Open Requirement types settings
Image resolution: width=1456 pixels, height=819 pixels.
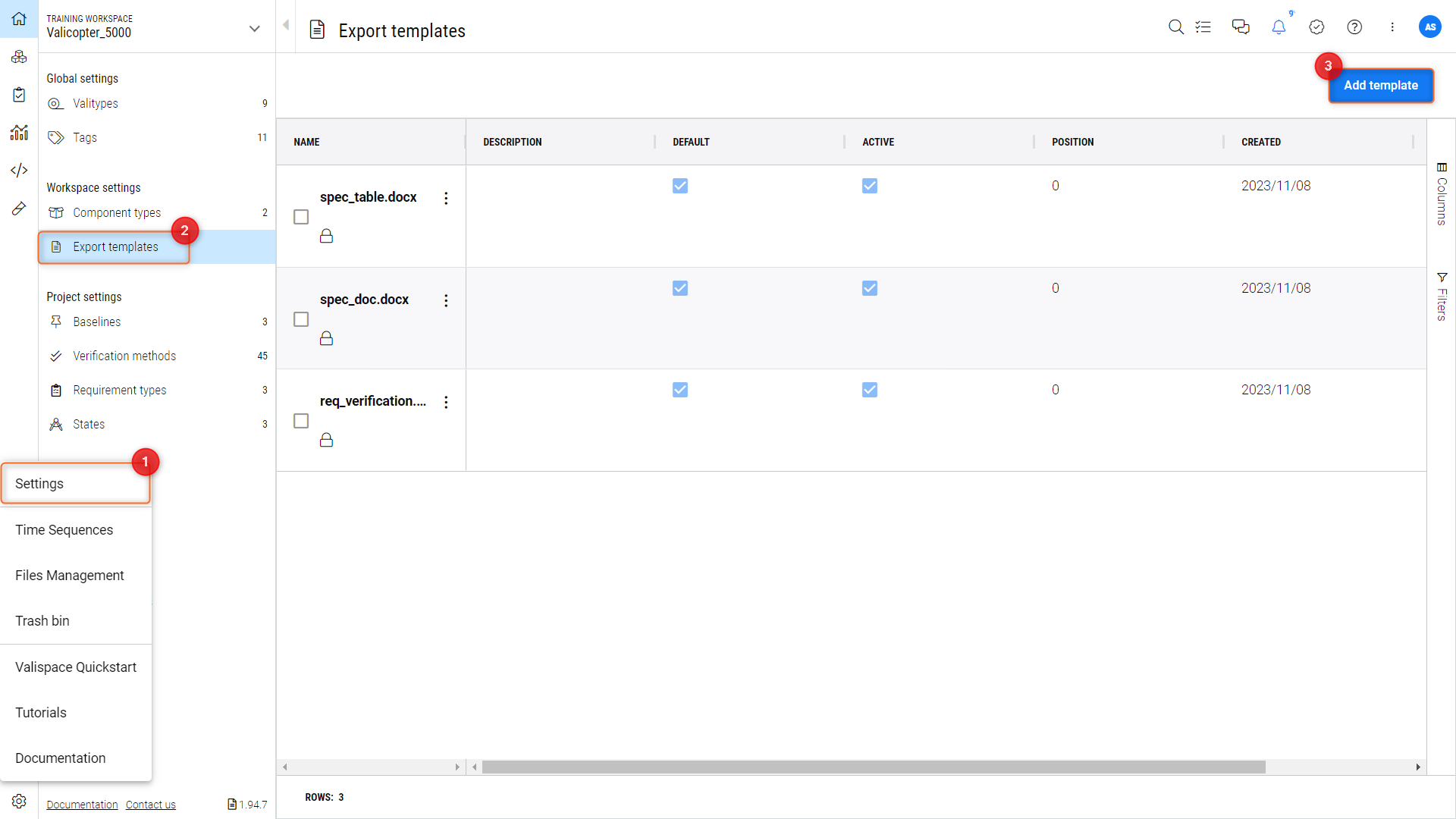(x=157, y=390)
